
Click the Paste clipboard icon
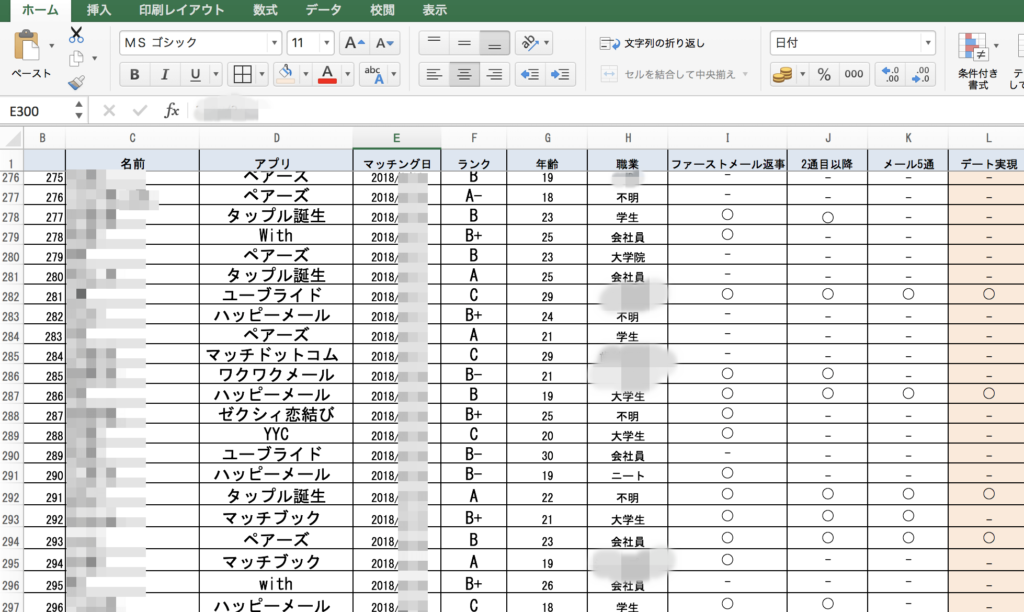[27, 46]
